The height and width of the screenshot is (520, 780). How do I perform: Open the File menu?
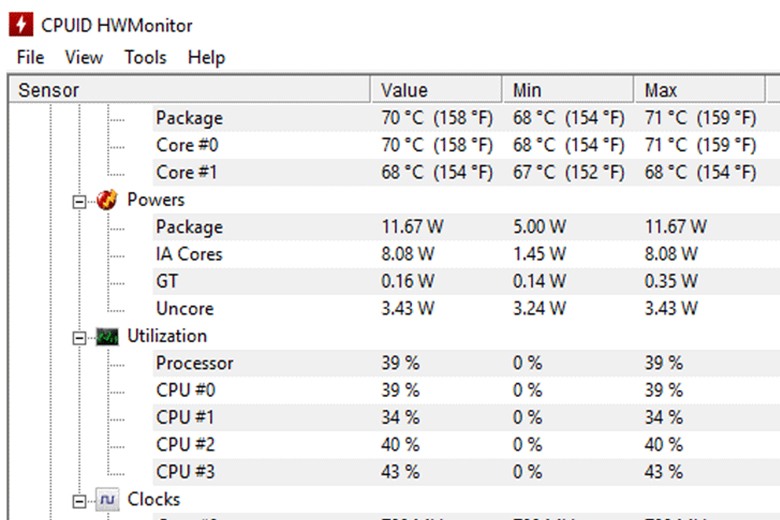30,57
